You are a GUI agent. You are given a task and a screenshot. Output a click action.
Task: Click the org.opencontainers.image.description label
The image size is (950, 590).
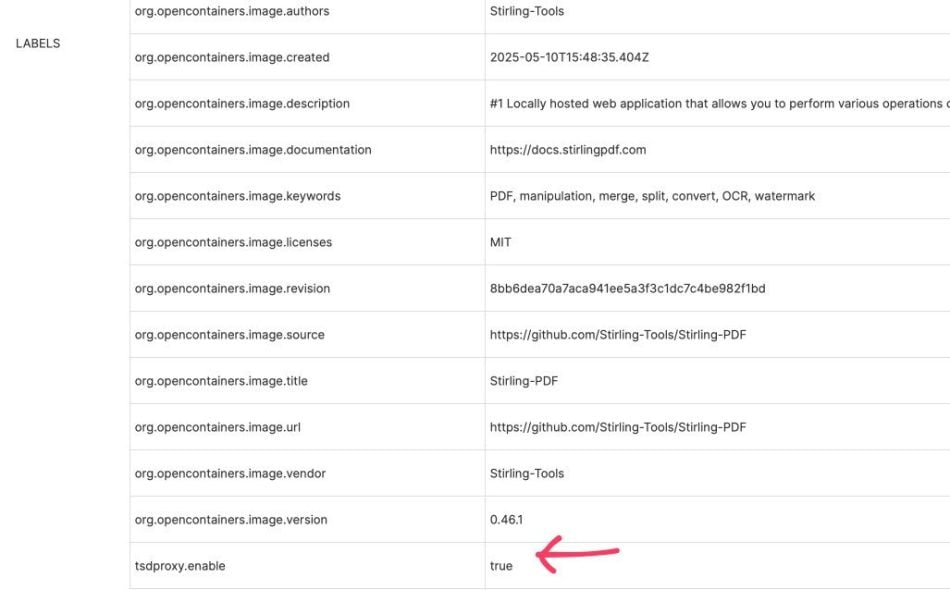(242, 104)
